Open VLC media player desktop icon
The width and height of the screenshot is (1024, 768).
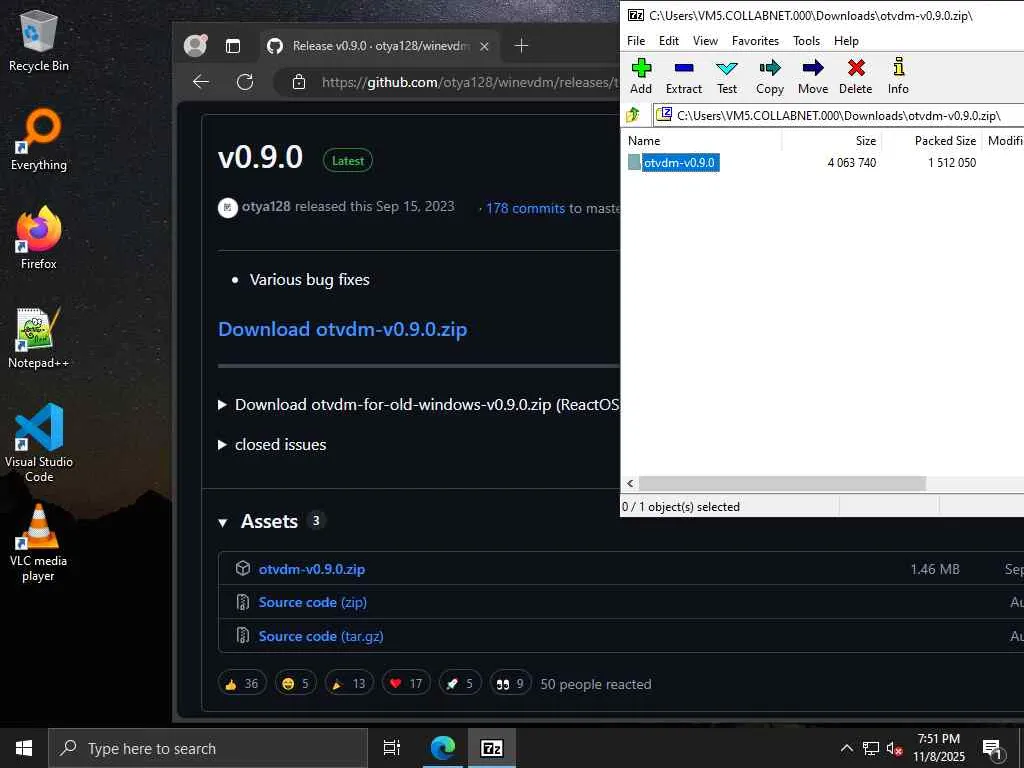point(39,543)
